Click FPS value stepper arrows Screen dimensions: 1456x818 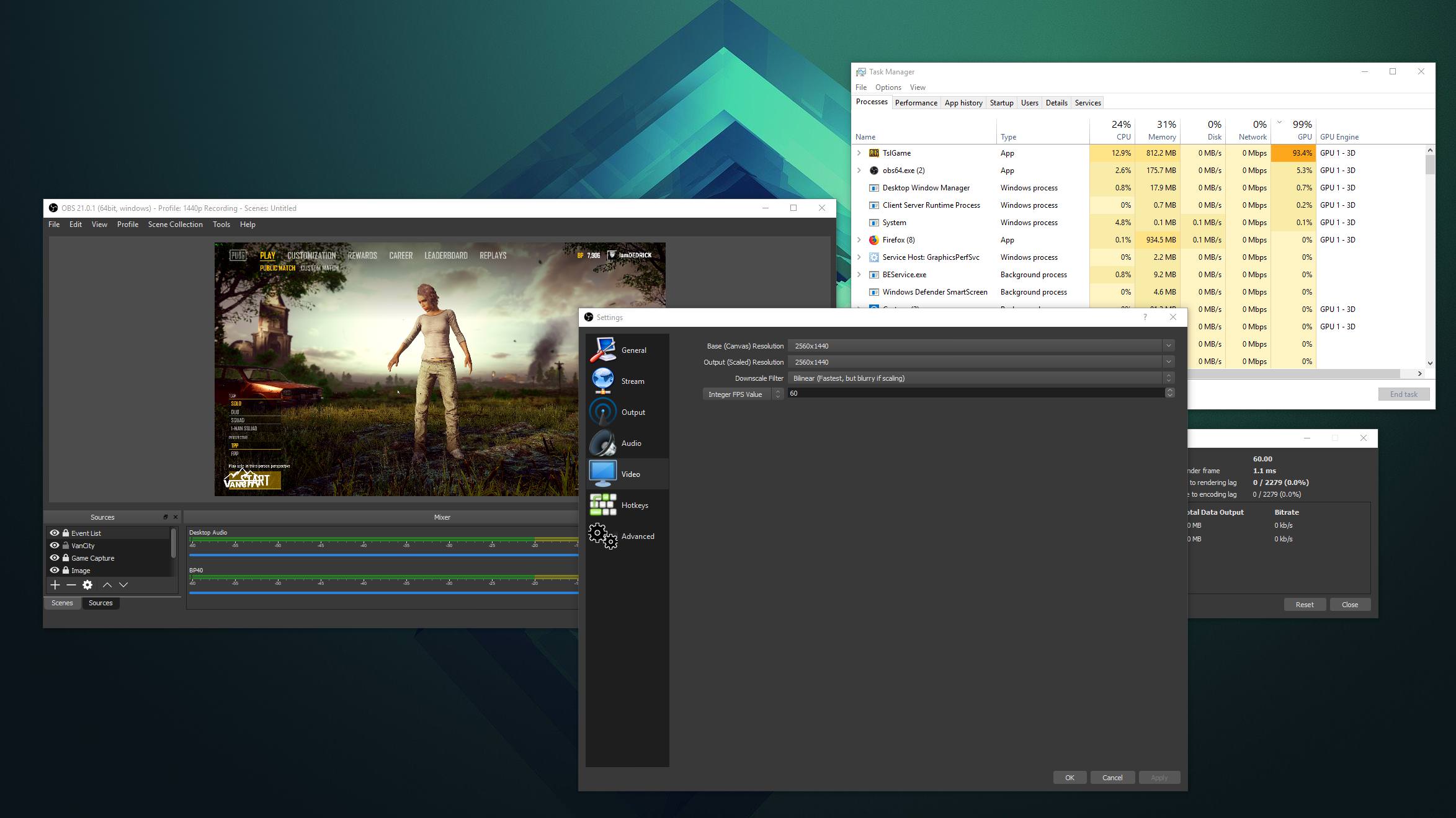(1170, 393)
